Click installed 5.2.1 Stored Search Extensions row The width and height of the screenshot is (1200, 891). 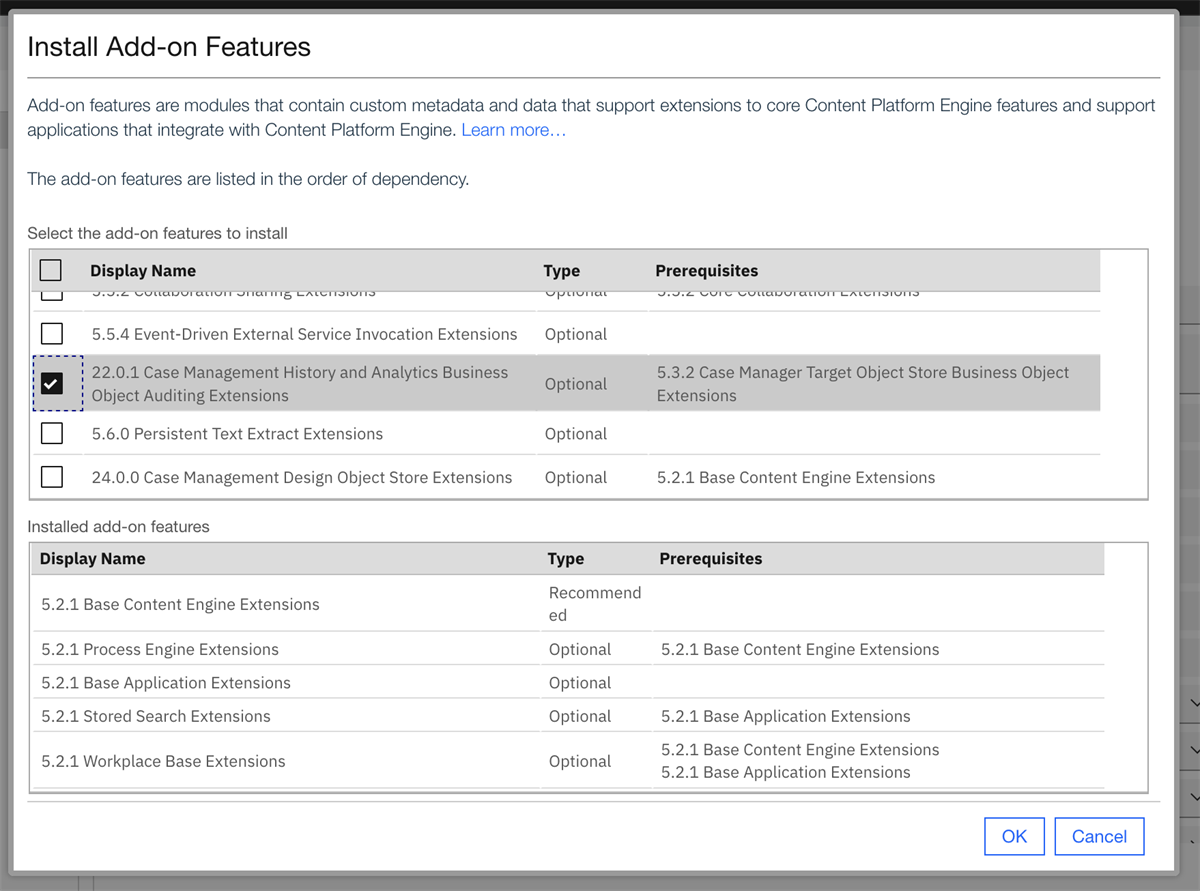click(567, 716)
